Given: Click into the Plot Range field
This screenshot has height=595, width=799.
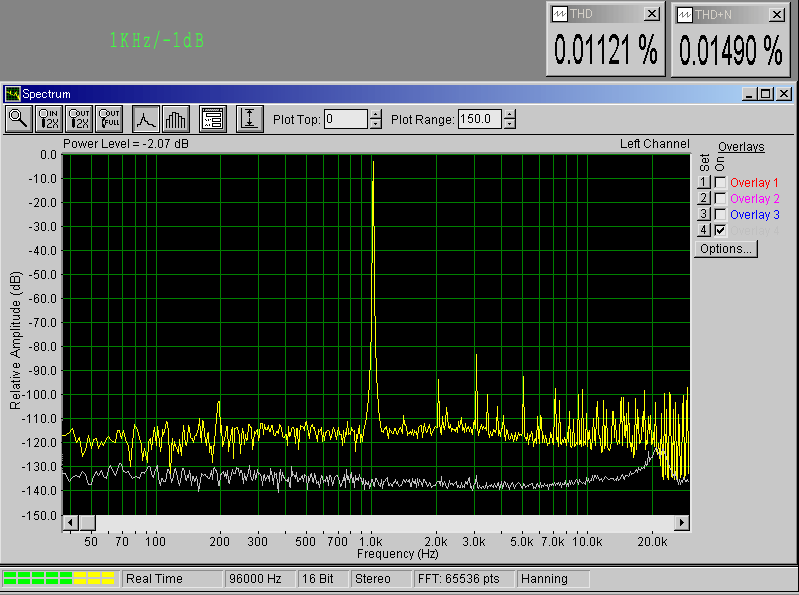Looking at the screenshot, I should (x=480, y=119).
